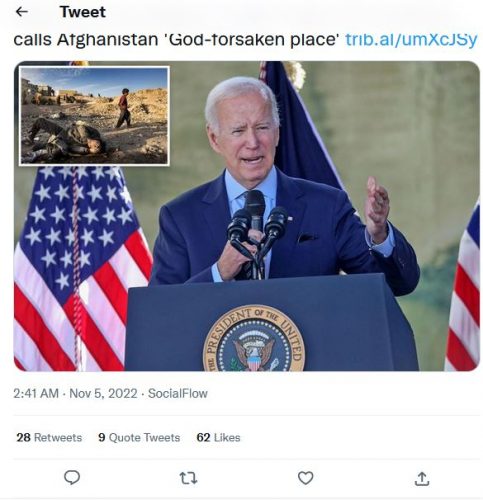Show the 62 Likes list

coord(218,437)
